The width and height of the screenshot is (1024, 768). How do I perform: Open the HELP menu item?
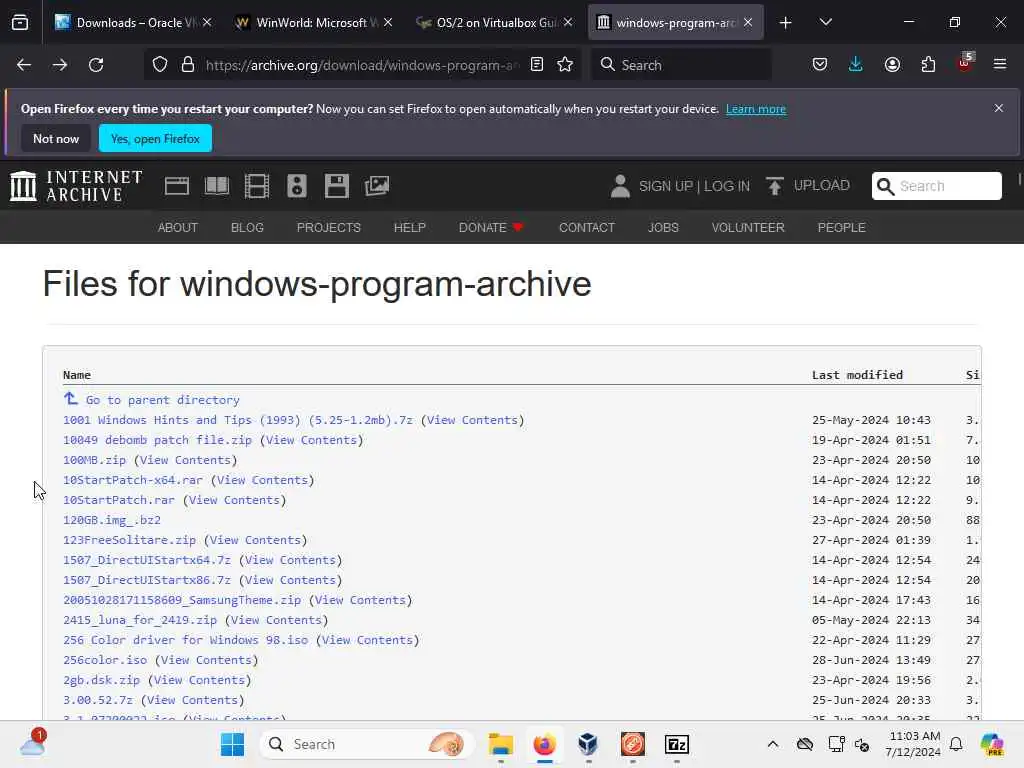409,227
